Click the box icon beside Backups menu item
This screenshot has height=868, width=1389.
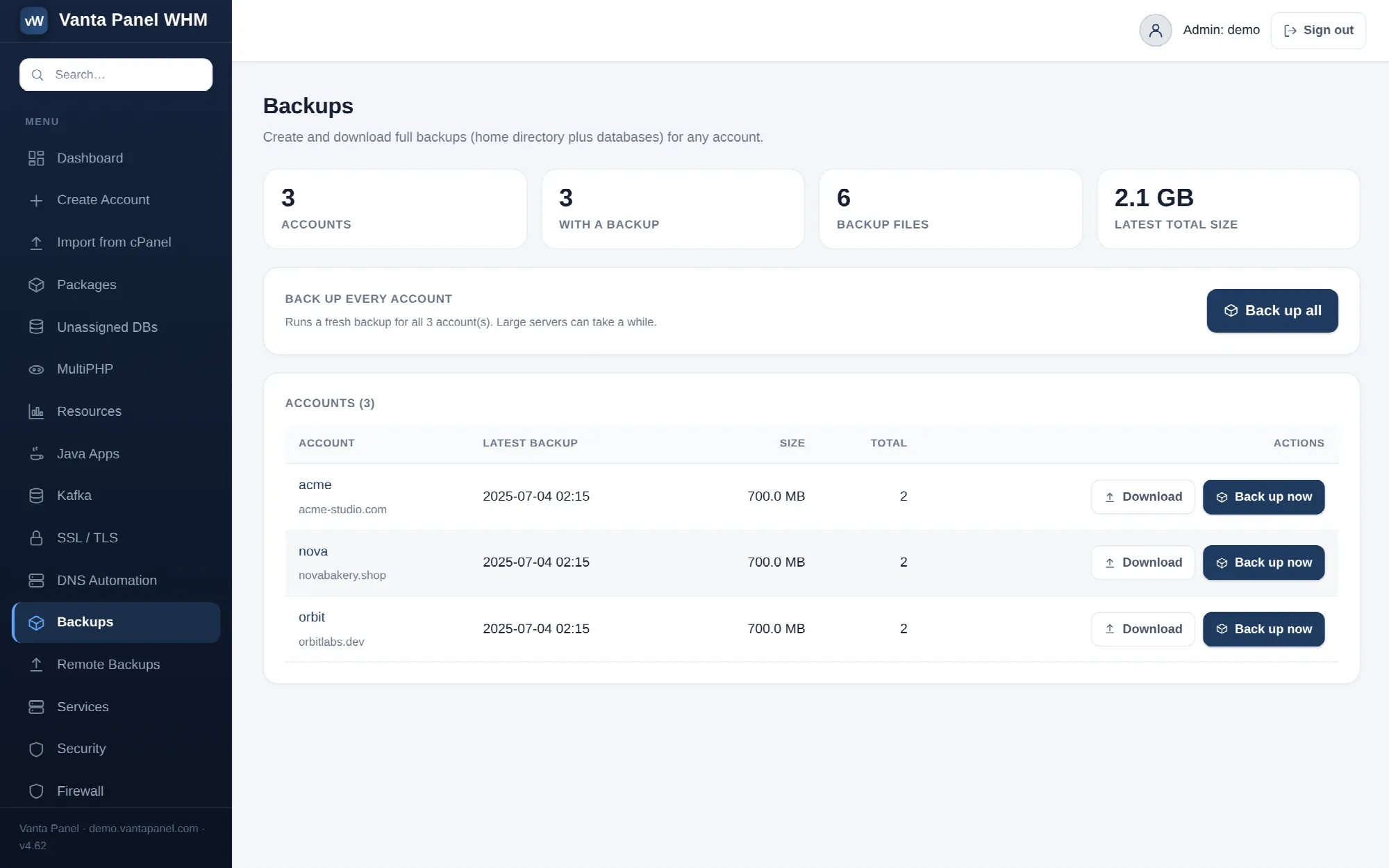[x=36, y=623]
